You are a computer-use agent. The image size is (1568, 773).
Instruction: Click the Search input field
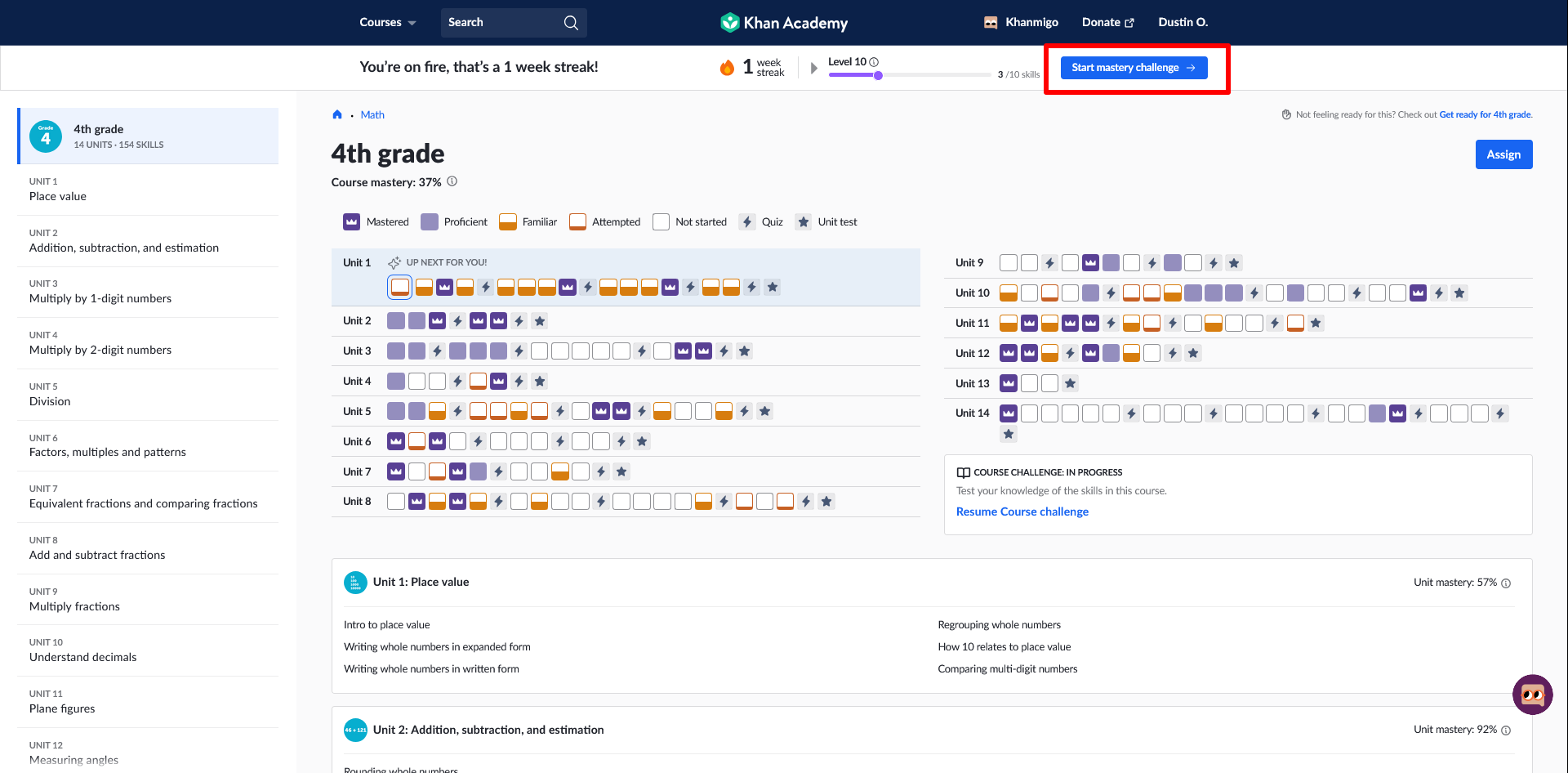(514, 23)
